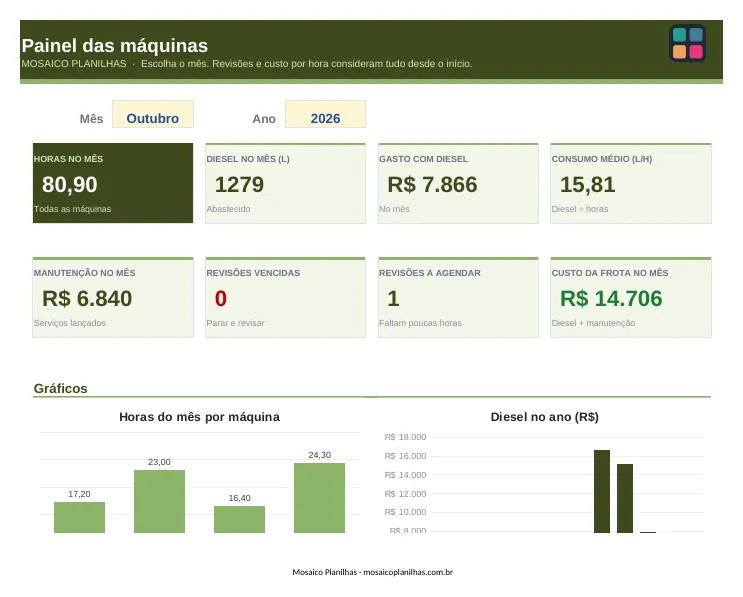Click the 'Diesel + manutenção' caption

(593, 323)
